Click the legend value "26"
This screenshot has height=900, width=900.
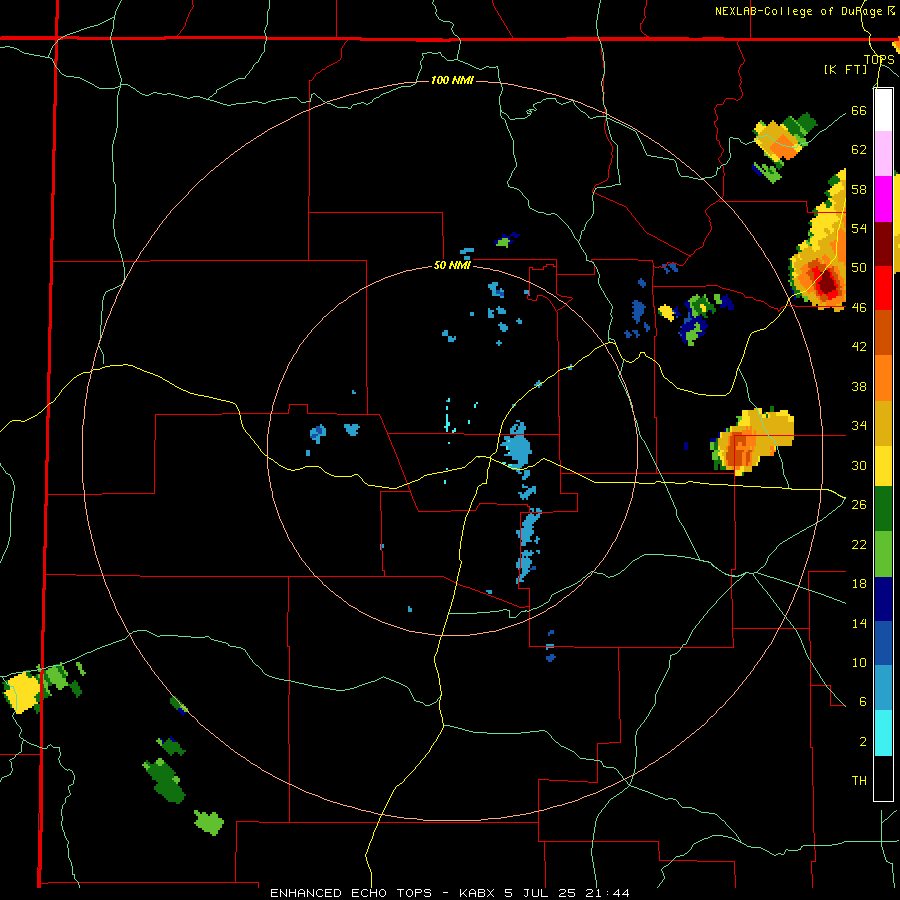[859, 505]
